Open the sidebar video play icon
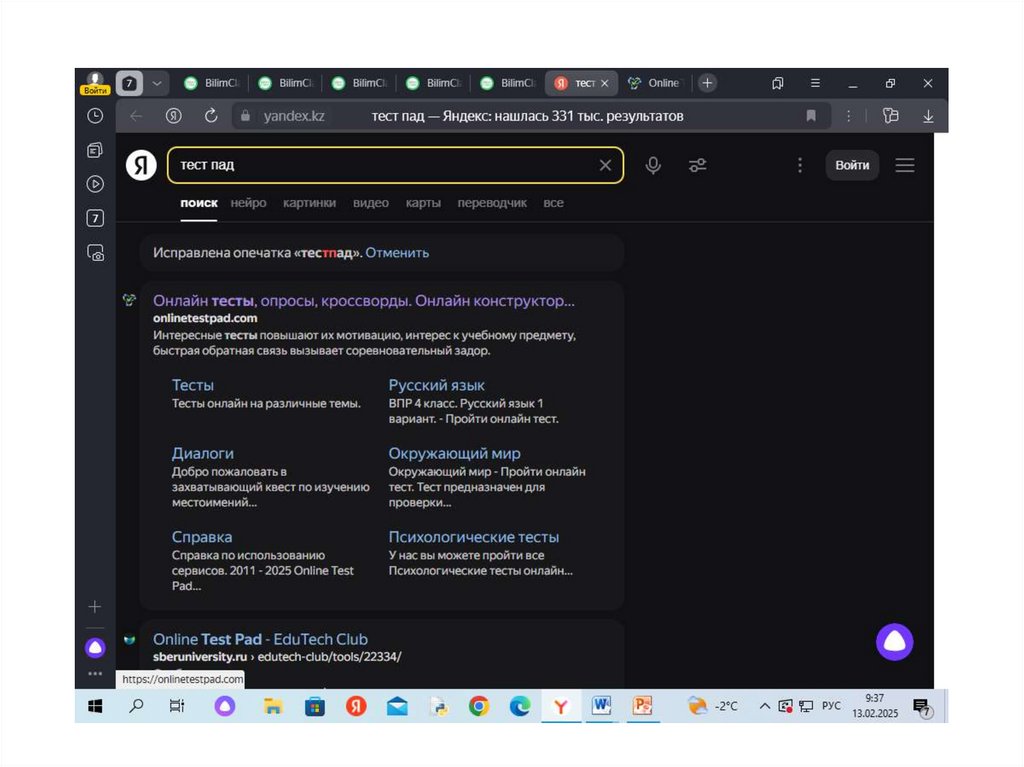Viewport: 1024px width, 767px height. (95, 184)
